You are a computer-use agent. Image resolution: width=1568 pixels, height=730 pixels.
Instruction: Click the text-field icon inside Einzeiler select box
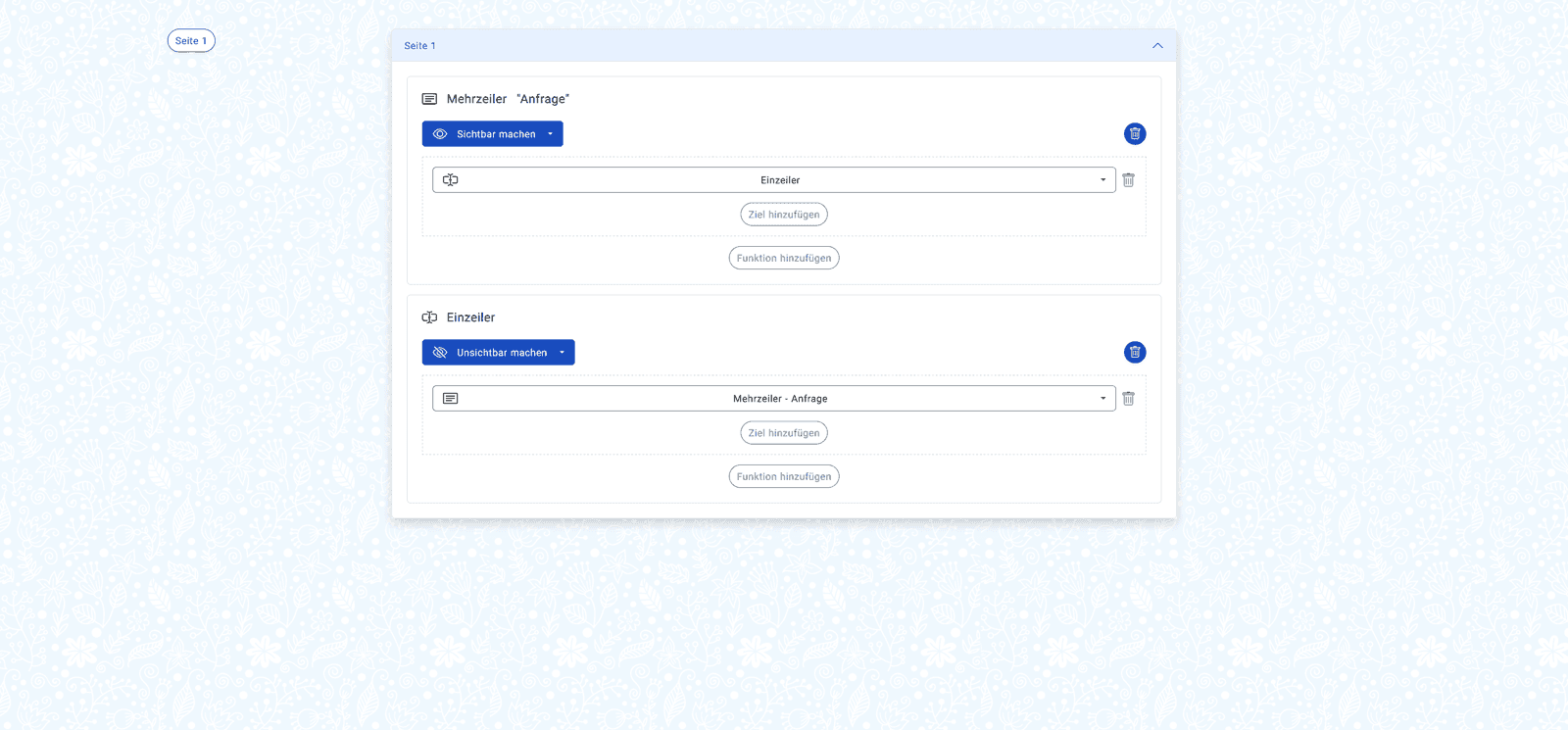click(451, 180)
